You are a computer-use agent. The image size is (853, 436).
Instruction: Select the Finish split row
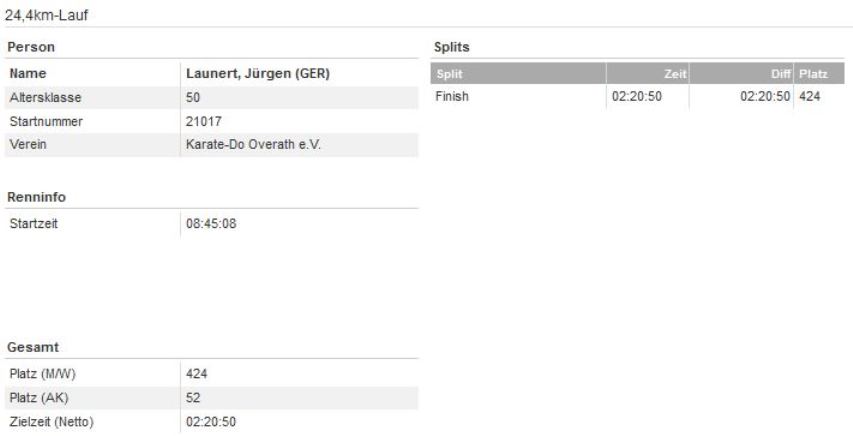452,97
